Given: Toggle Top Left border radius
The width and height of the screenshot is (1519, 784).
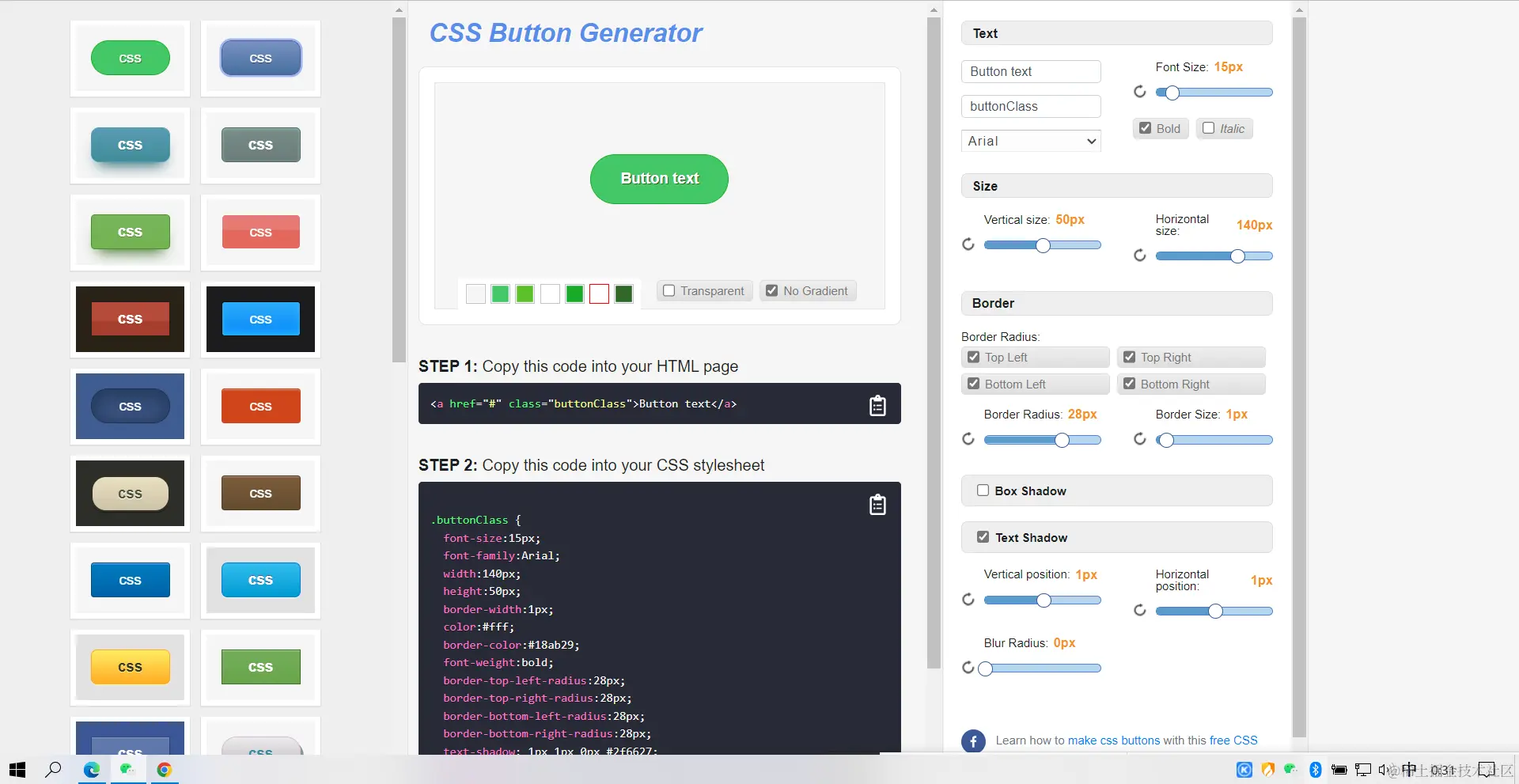Looking at the screenshot, I should [x=973, y=357].
